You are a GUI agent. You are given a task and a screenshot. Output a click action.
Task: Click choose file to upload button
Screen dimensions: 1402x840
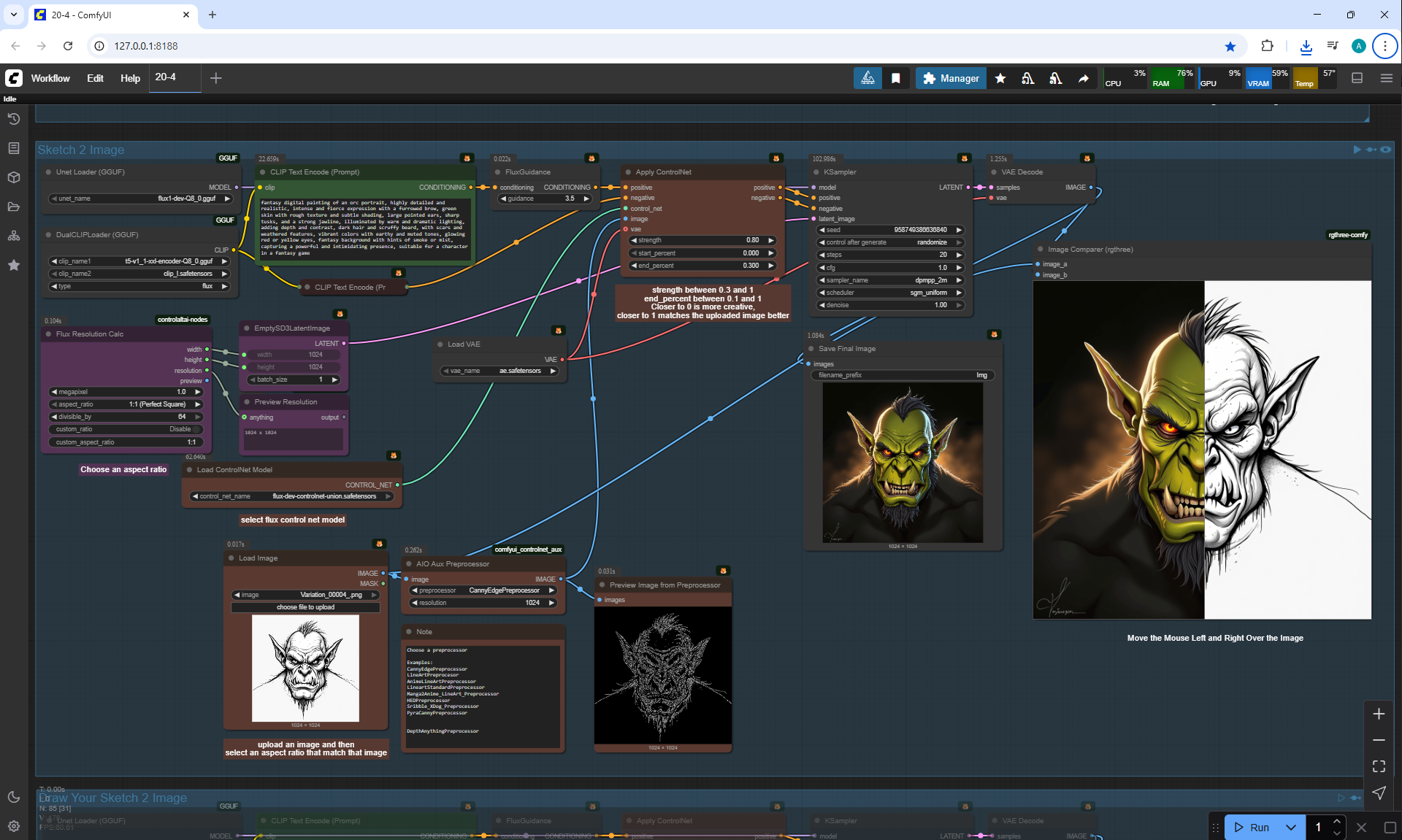(x=305, y=607)
